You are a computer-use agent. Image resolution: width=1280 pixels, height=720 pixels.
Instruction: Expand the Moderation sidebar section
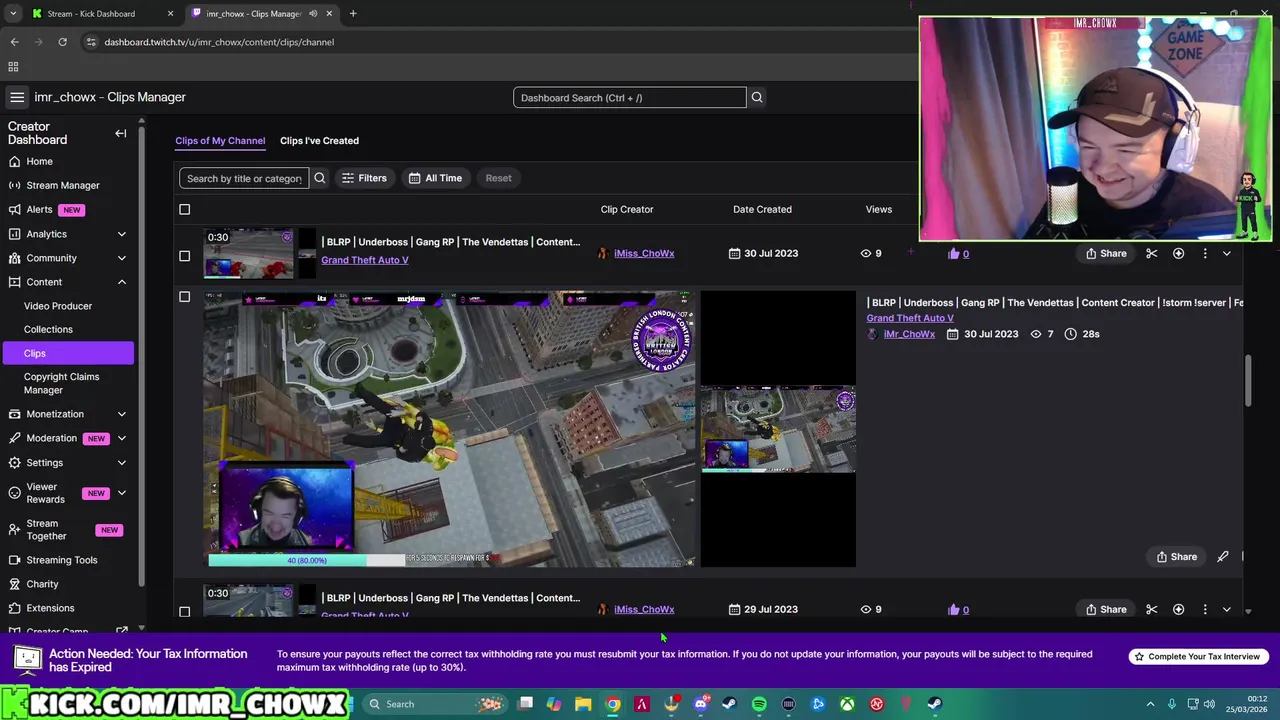tap(121, 438)
